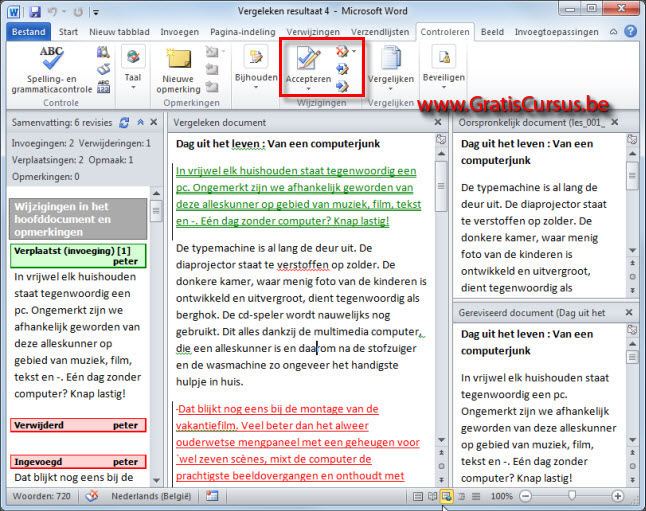Close the Gereviseerd document pane
646x511 pixels.
(x=629, y=312)
